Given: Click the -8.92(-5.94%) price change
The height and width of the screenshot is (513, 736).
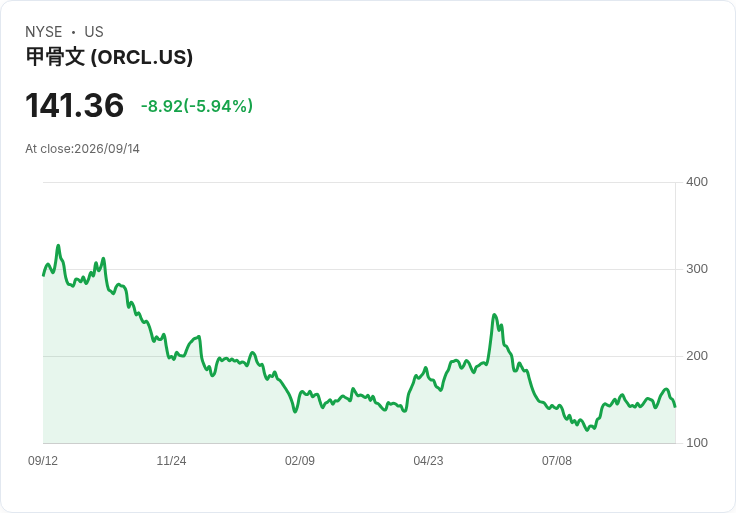Looking at the screenshot, I should [x=197, y=106].
